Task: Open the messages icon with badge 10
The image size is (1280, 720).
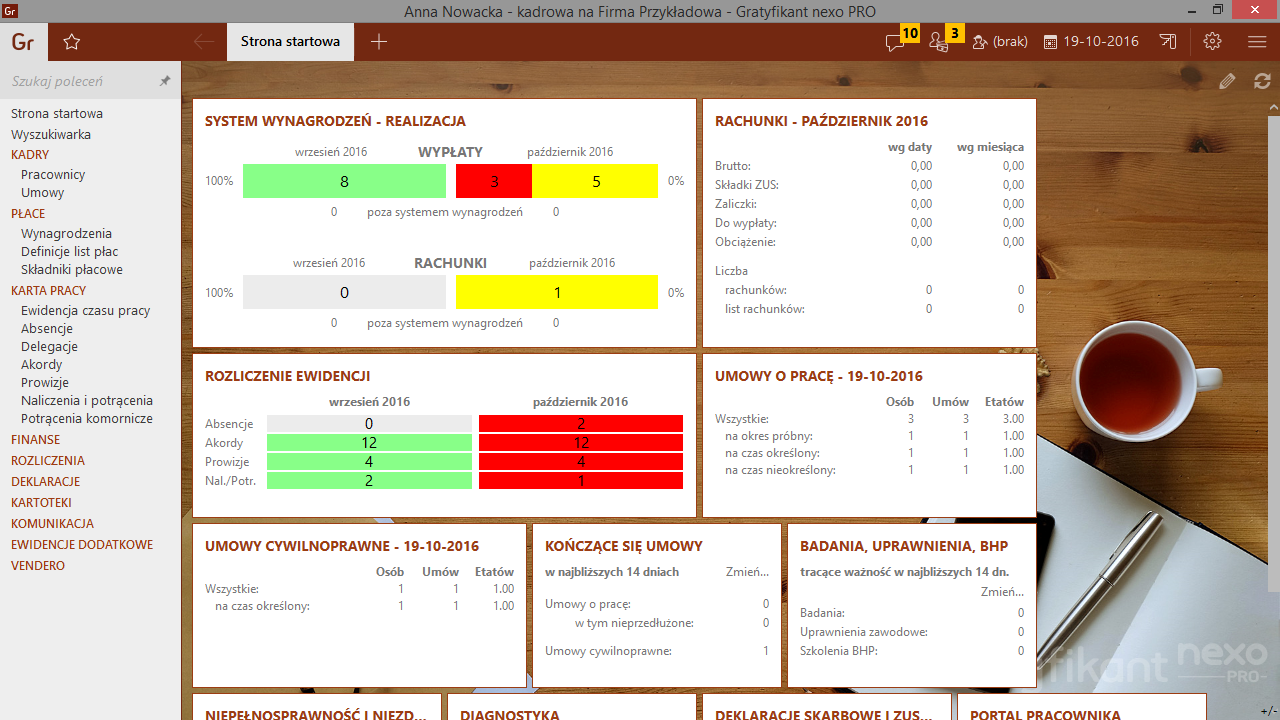Action: coord(895,42)
